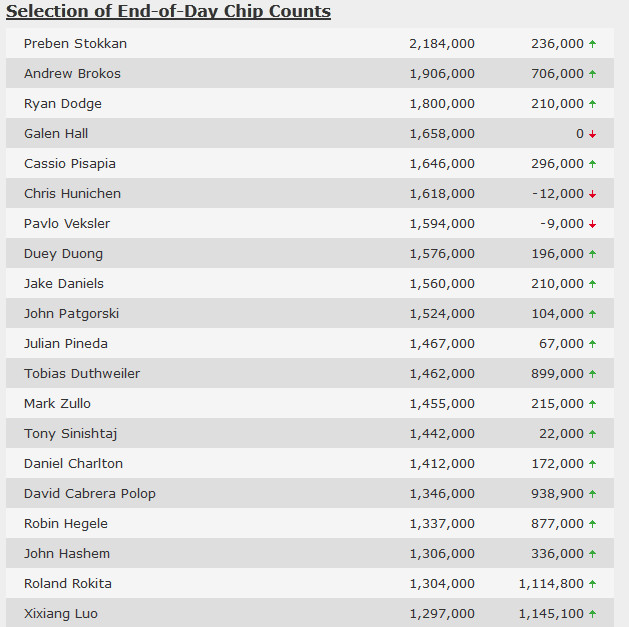This screenshot has width=629, height=627.
Task: Click green arrow beside Tobias Duthweiler's 899,000
Action: point(592,374)
